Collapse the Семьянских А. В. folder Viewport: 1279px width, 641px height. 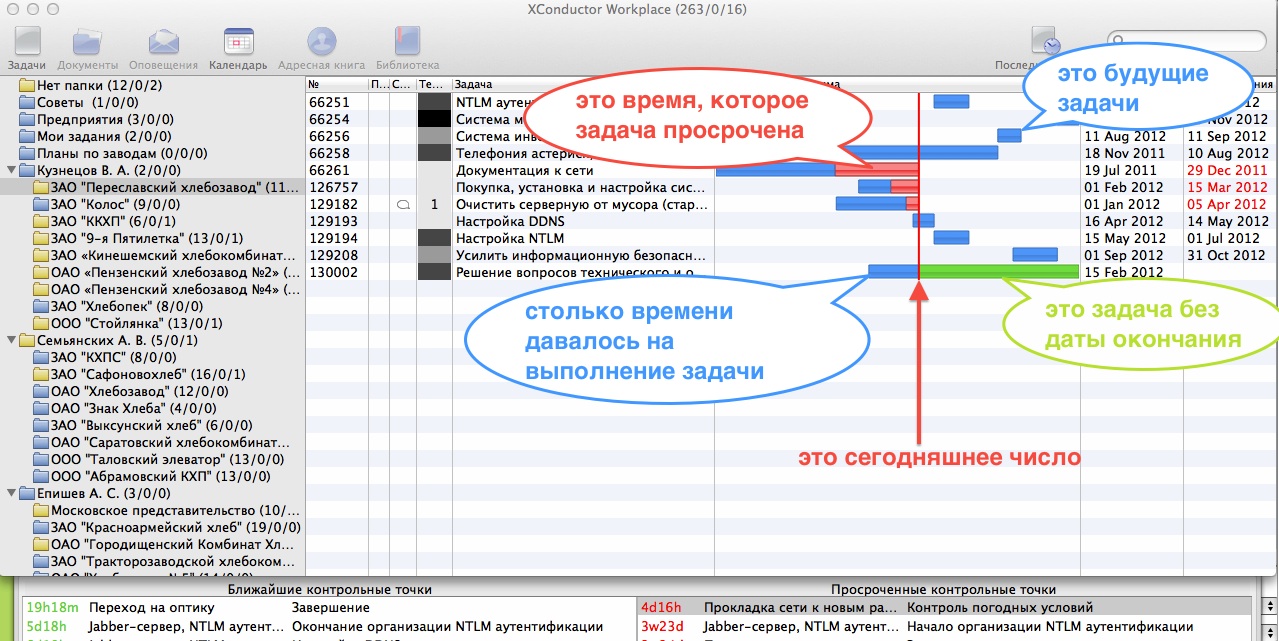click(x=11, y=340)
